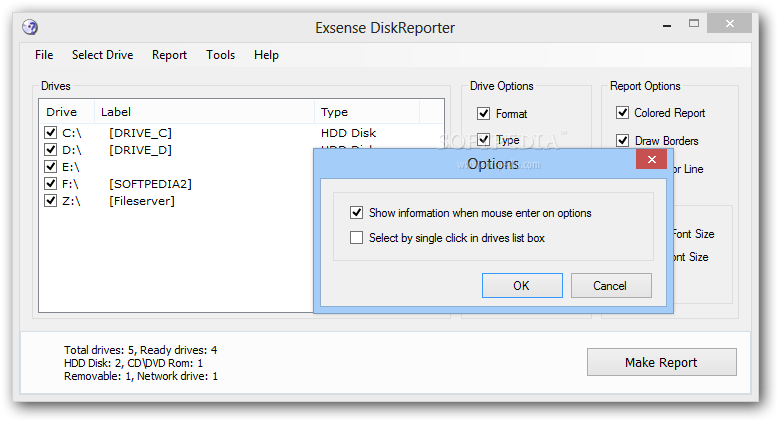Toggle the Format drive option checkbox
Image resolution: width=779 pixels, height=422 pixels.
483,113
